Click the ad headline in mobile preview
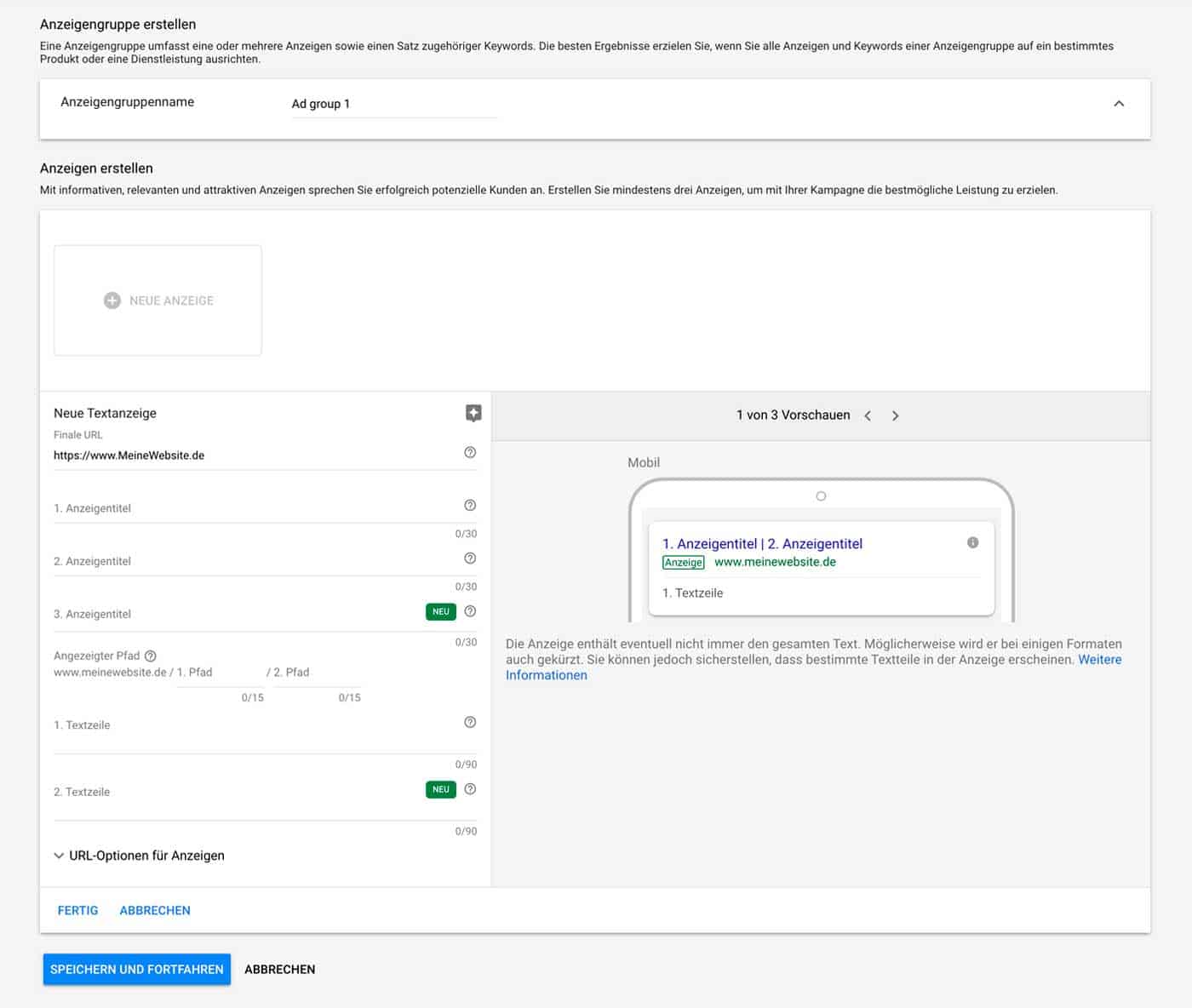1192x1008 pixels. tap(762, 543)
